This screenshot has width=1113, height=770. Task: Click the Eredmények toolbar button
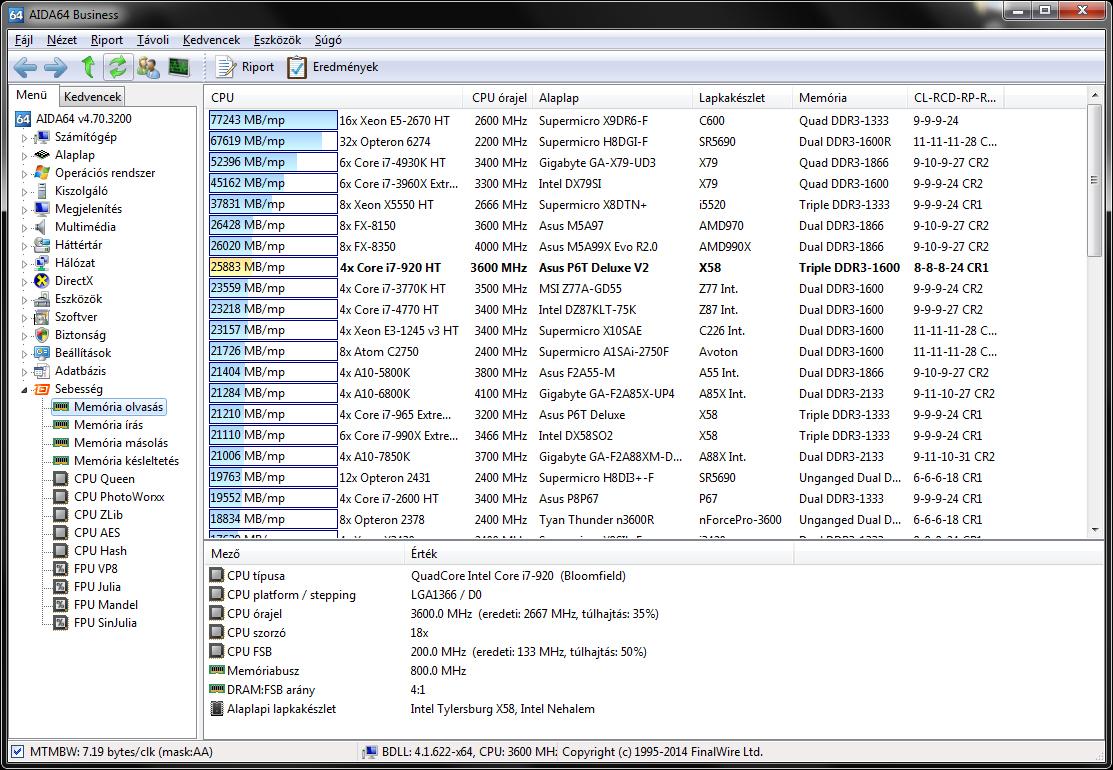coord(332,67)
